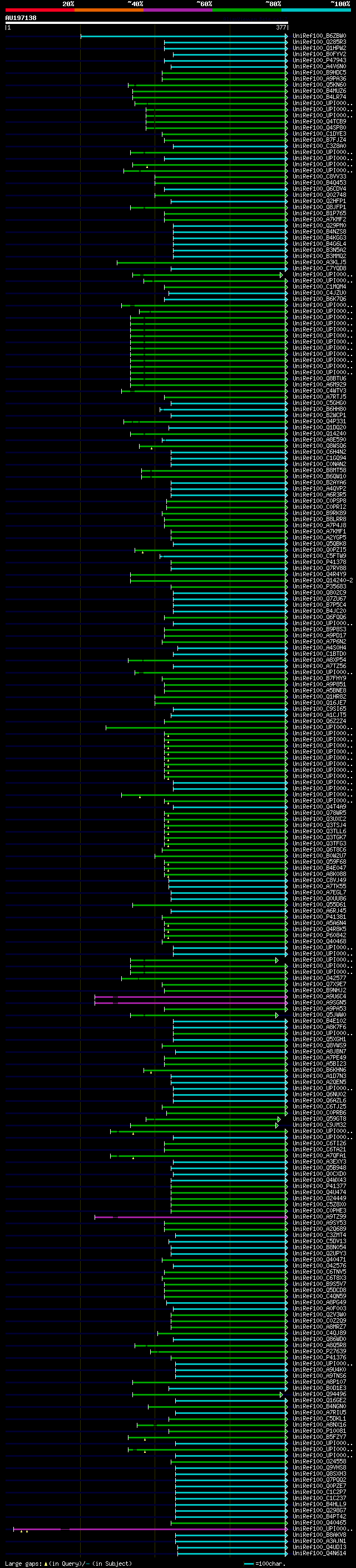Click the orange ~40% identity legend segment
356x1568 pixels.
(x=109, y=10)
